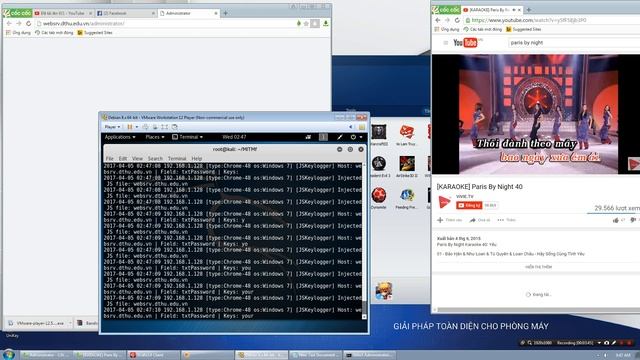
Task: Click the YouTube search box with paris by night
Action: 573,42
